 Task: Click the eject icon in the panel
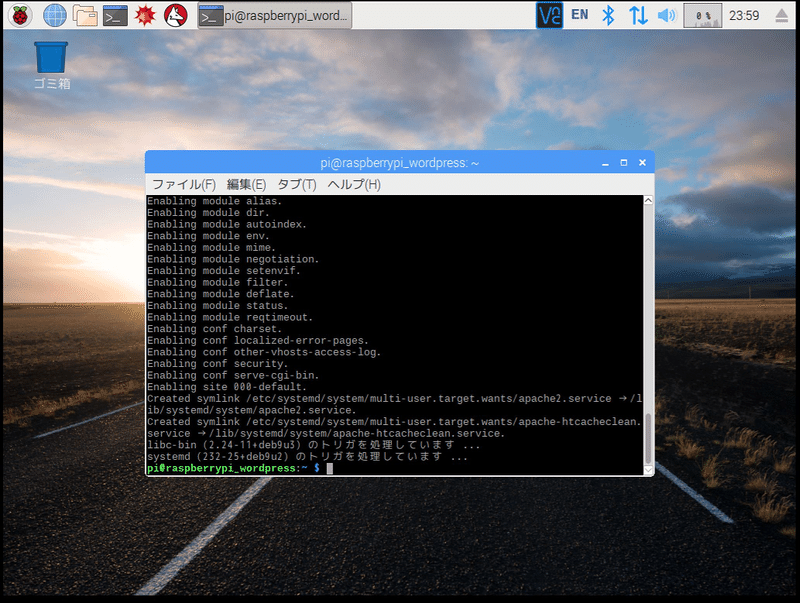[781, 16]
